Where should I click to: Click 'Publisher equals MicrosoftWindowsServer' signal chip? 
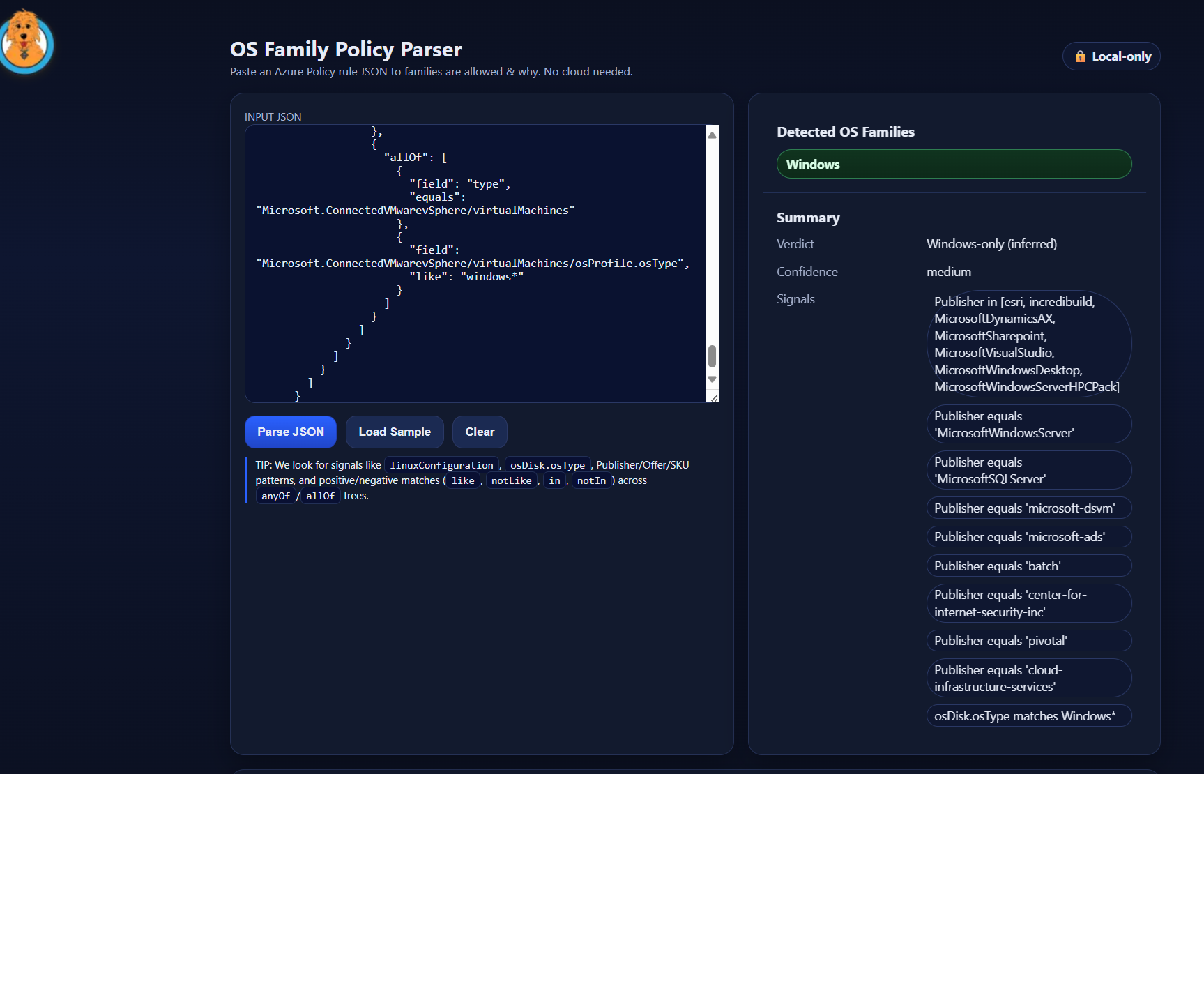pyautogui.click(x=1028, y=425)
